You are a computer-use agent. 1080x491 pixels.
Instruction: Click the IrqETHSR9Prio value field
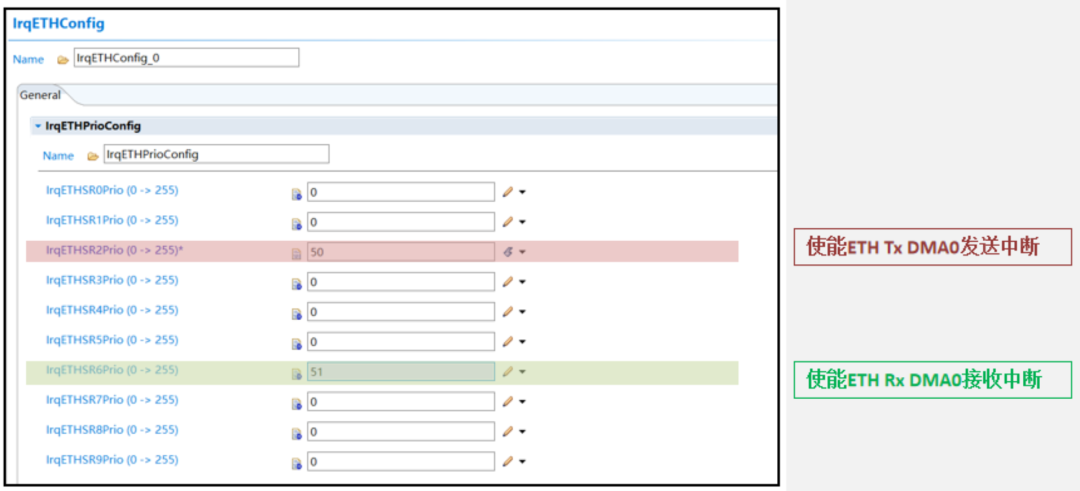(x=400, y=462)
